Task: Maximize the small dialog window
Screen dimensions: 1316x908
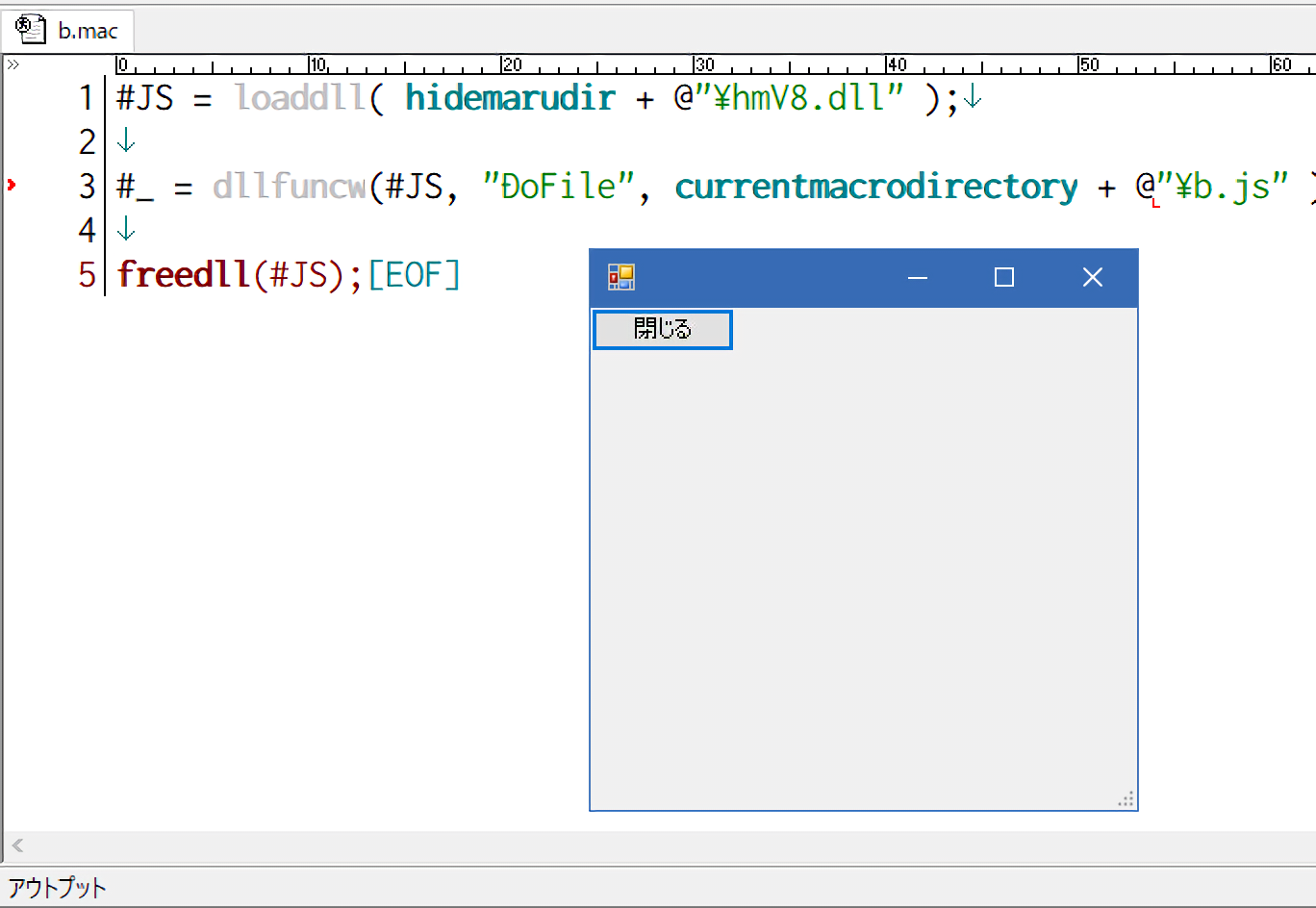Action: pyautogui.click(x=1004, y=278)
